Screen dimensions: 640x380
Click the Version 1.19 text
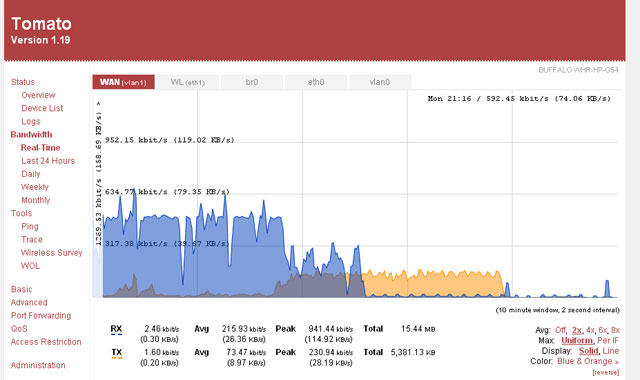point(40,40)
